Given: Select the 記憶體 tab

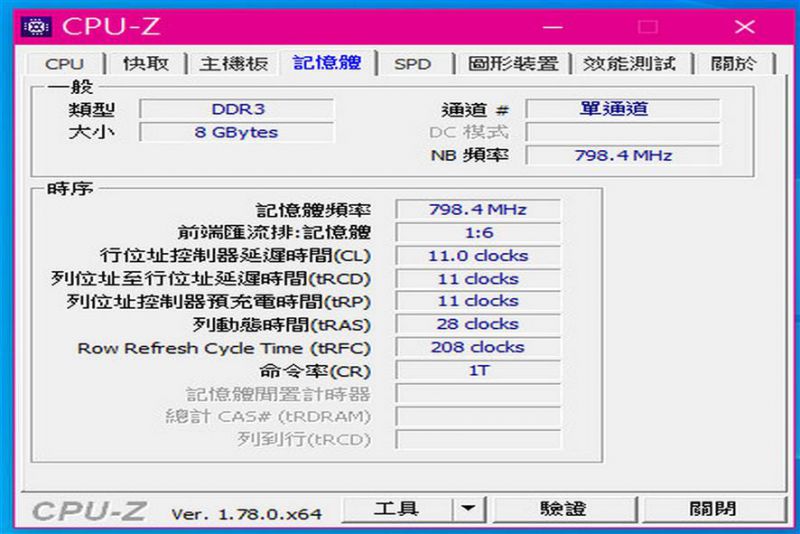Looking at the screenshot, I should 327,63.
